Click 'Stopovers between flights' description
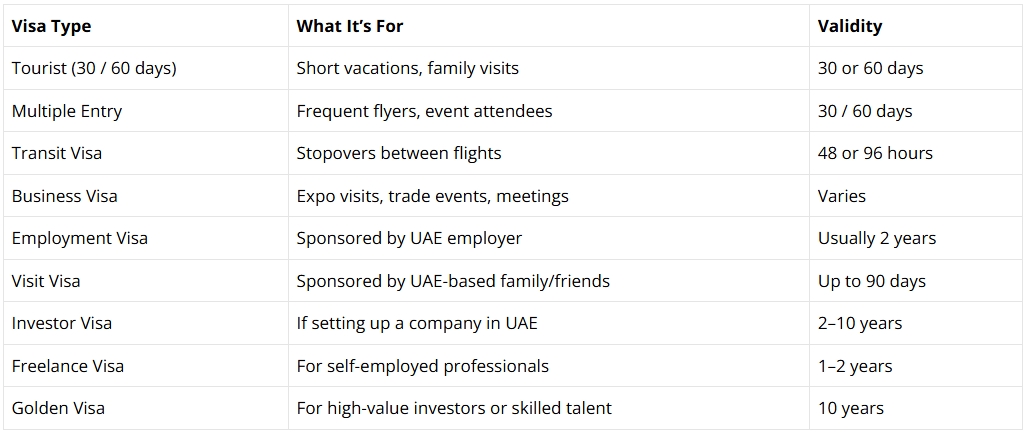The image size is (1029, 435). (x=398, y=153)
